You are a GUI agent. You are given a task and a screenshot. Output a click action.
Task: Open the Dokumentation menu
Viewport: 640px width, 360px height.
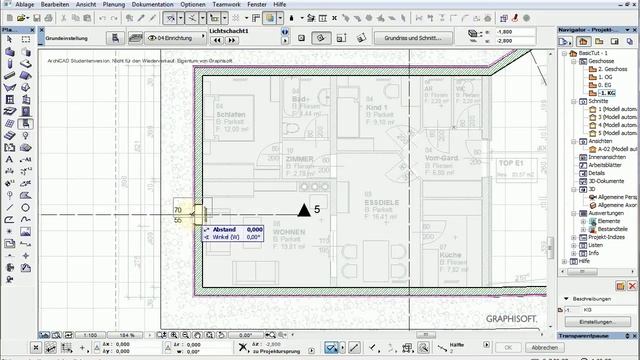click(152, 4)
